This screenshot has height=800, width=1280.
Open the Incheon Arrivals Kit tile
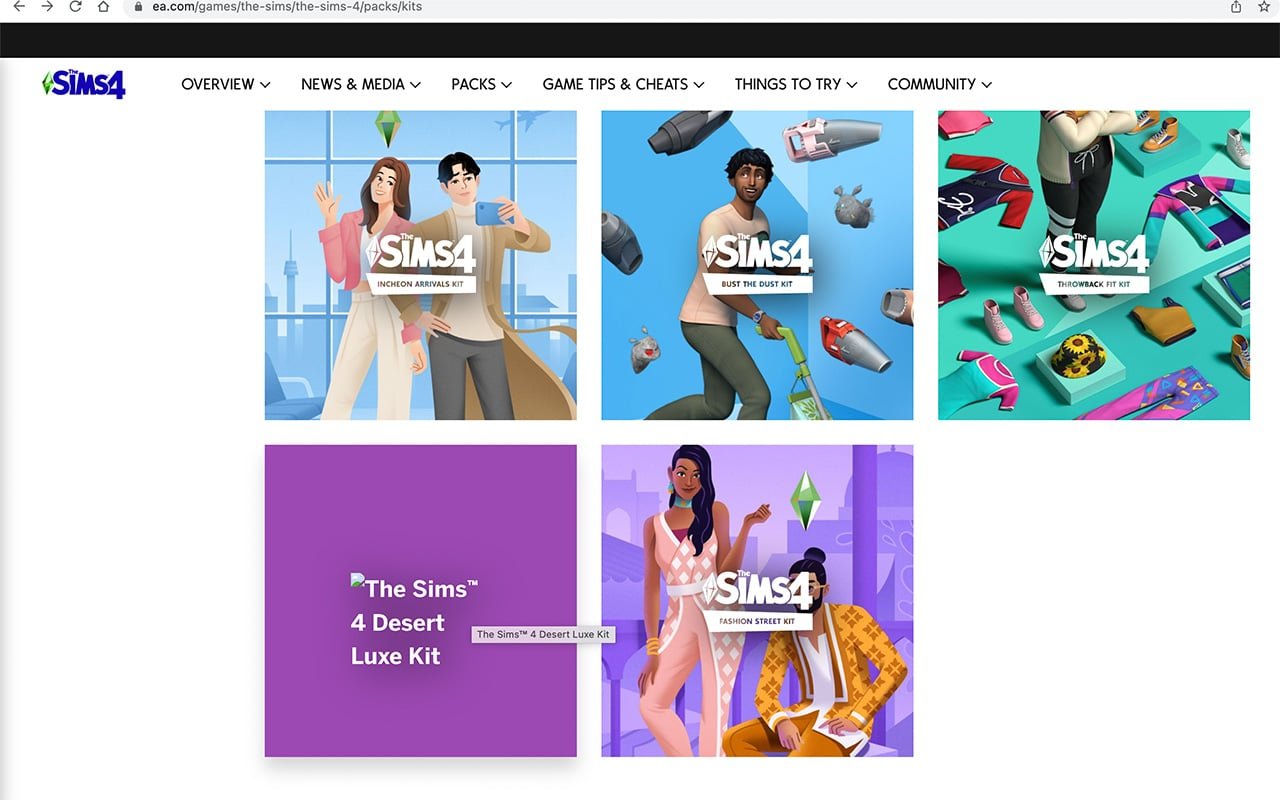(x=421, y=265)
